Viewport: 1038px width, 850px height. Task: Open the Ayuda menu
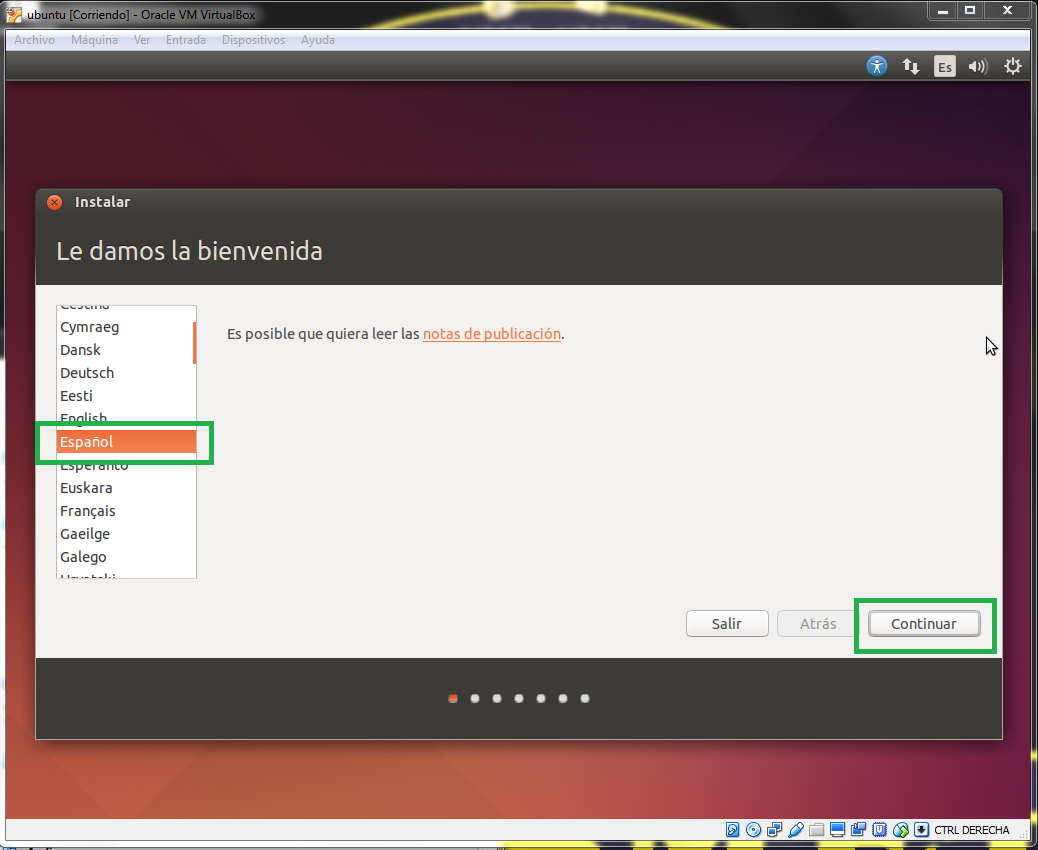tap(318, 40)
